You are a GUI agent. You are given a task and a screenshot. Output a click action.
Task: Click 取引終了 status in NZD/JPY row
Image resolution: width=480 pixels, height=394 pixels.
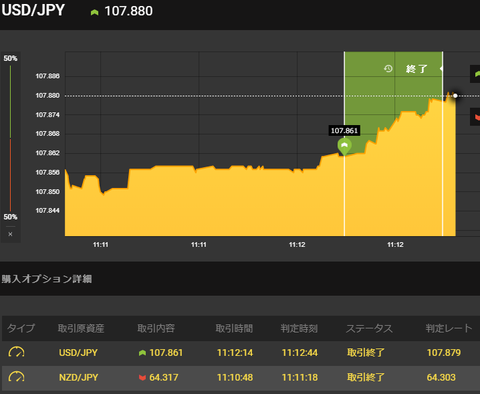coord(366,377)
